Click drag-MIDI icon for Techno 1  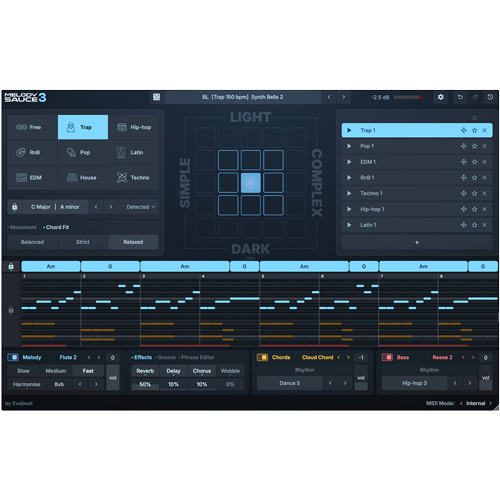464,193
